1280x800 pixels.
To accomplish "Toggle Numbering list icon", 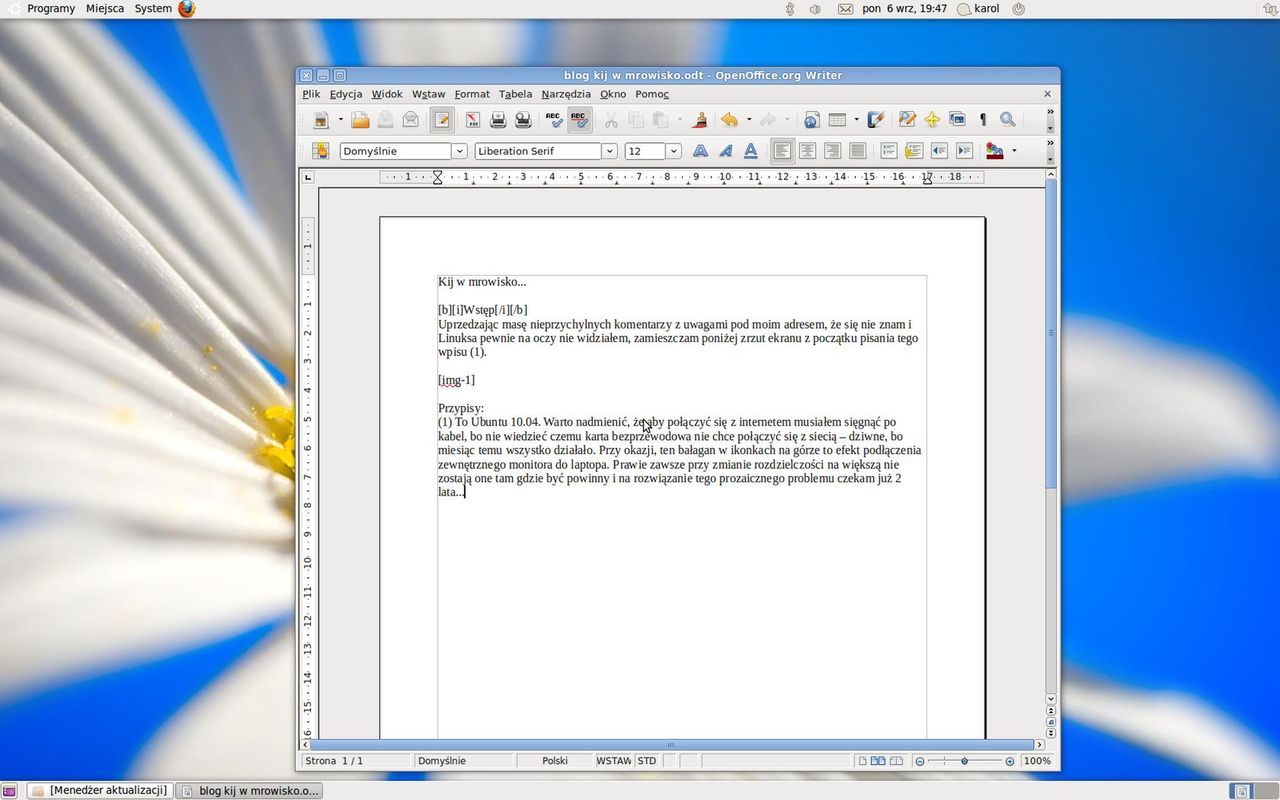I will click(888, 151).
